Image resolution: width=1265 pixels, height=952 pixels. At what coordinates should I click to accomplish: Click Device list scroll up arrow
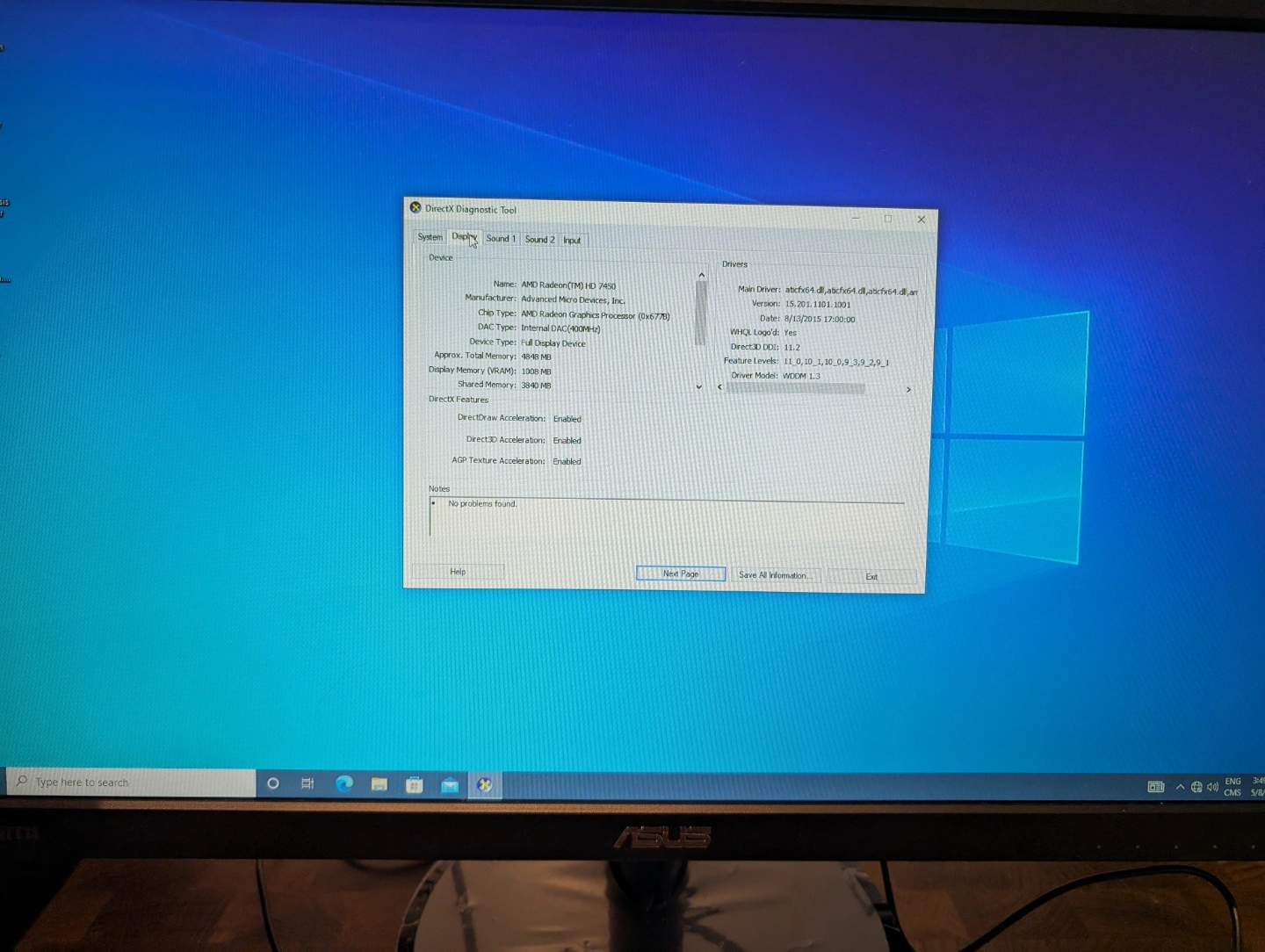click(x=701, y=275)
